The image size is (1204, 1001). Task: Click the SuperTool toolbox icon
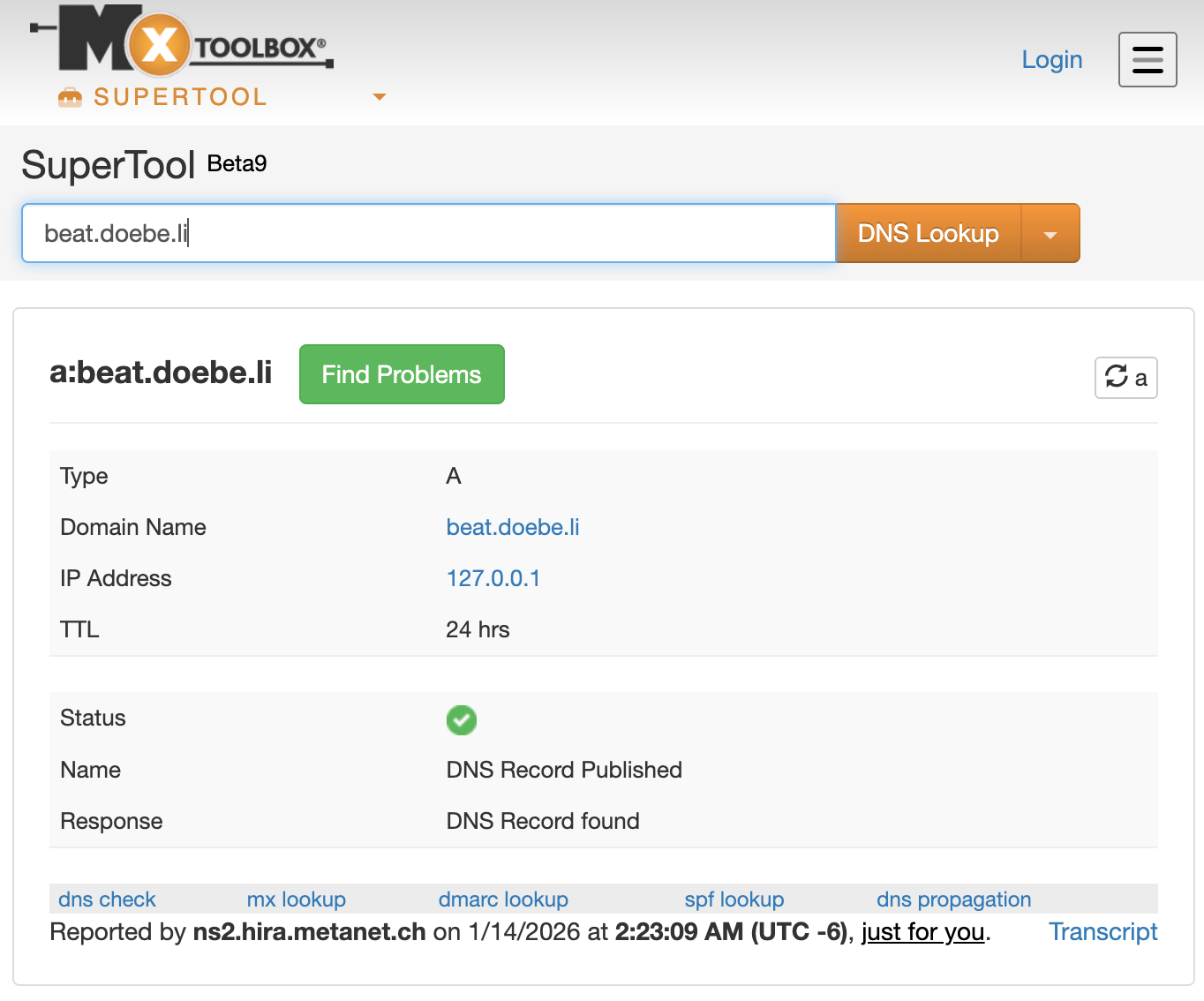70,97
